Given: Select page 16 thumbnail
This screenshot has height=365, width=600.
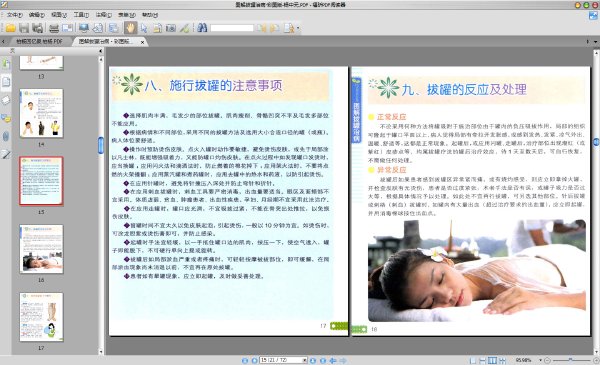Looking at the screenshot, I should tap(41, 249).
